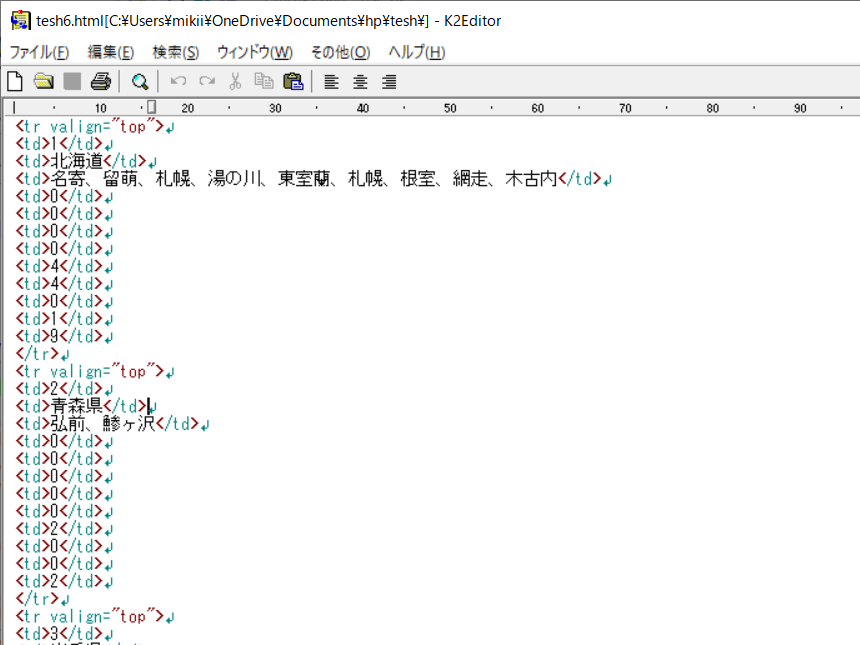
Task: Open the ファイル(F) menu
Action: coord(39,52)
